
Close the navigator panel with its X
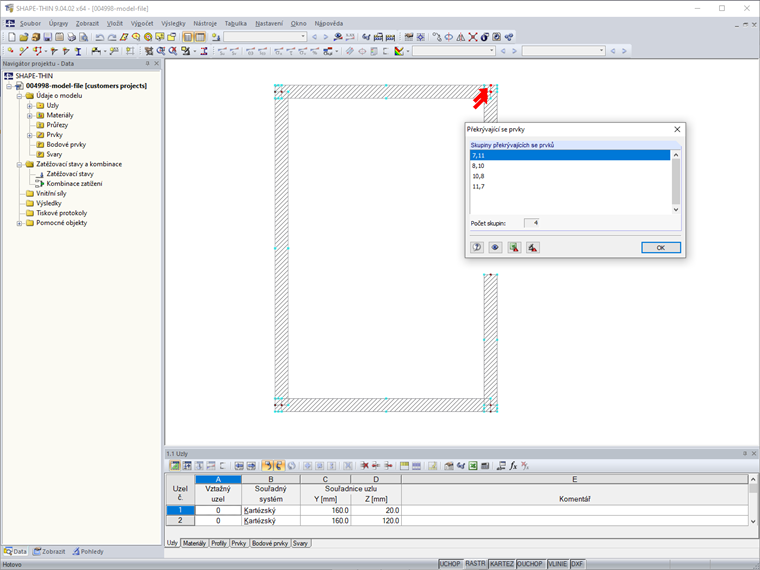click(157, 63)
